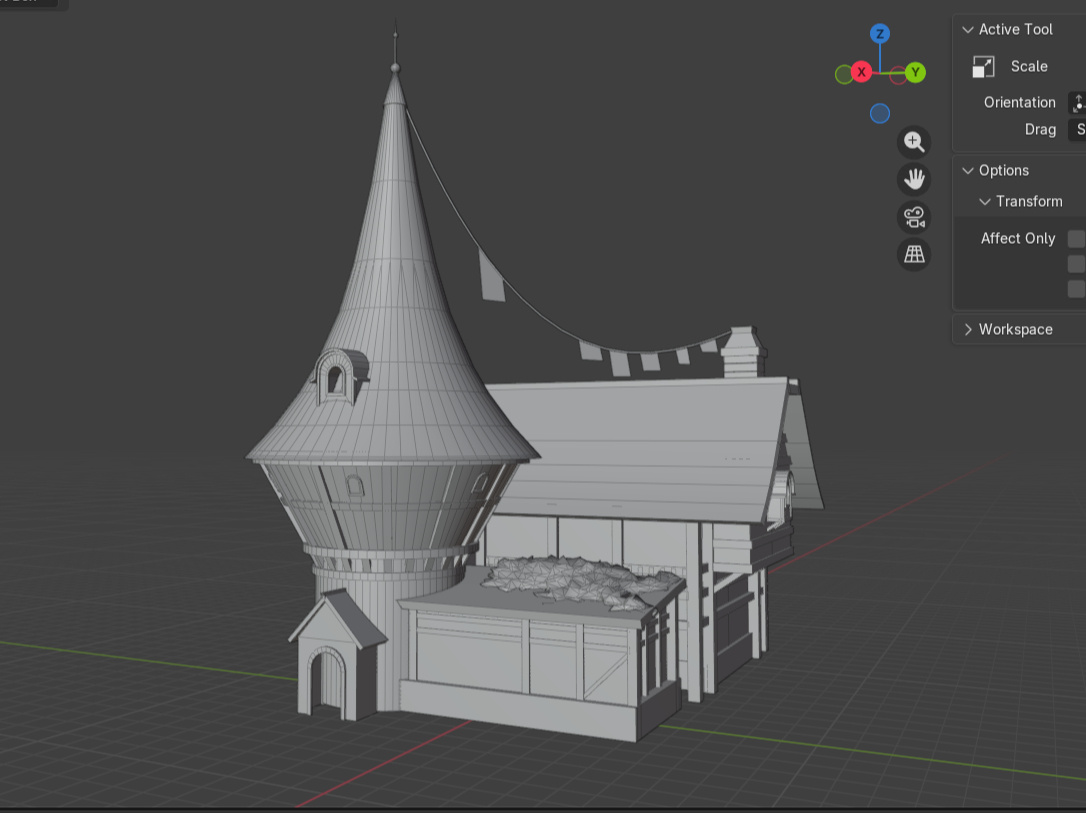
Task: Select the chimney on the house model
Action: tap(743, 352)
